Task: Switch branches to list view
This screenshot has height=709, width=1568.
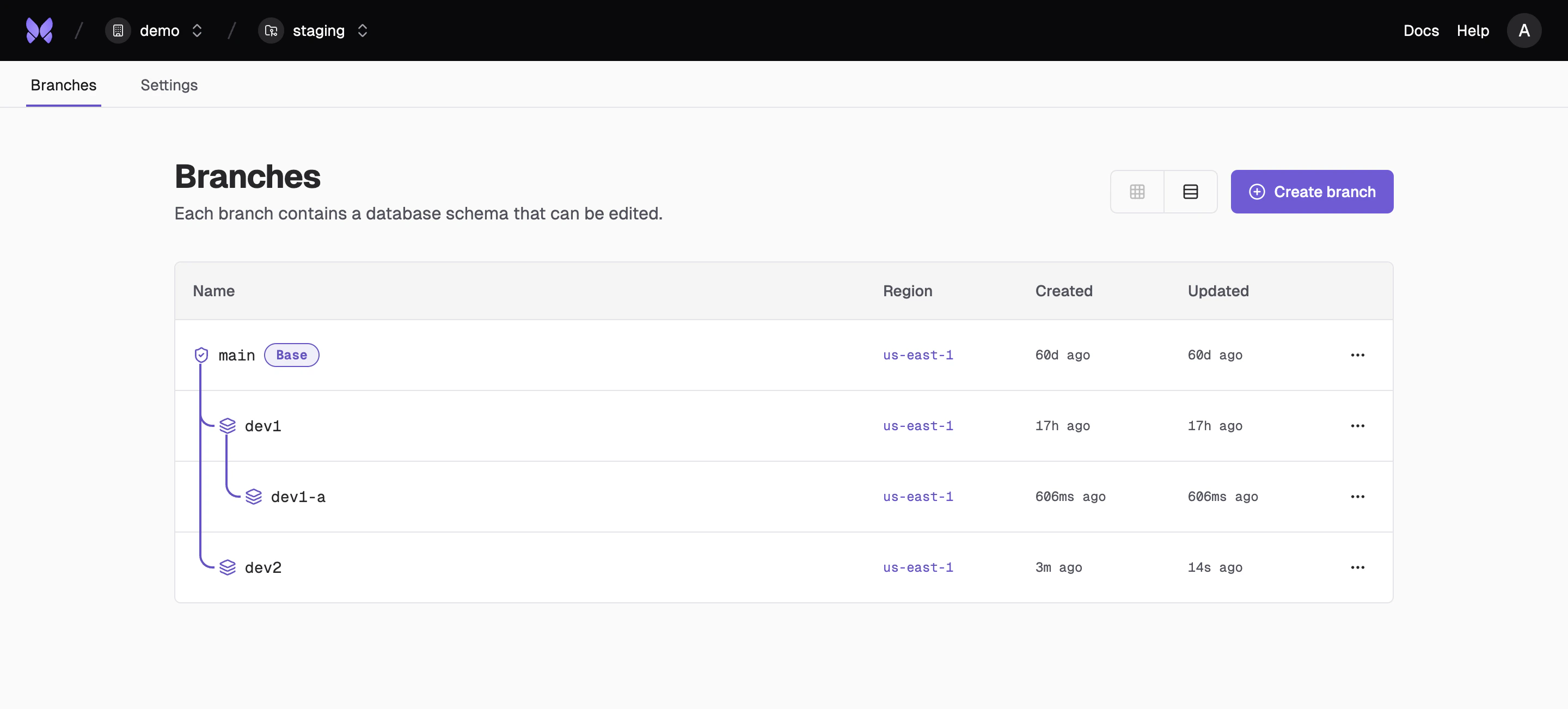Action: point(1190,191)
